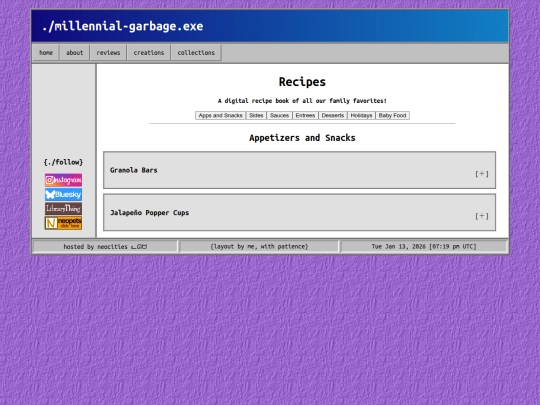Image resolution: width=540 pixels, height=405 pixels.
Task: Click the hosted by neocities footer text
Action: pos(105,247)
